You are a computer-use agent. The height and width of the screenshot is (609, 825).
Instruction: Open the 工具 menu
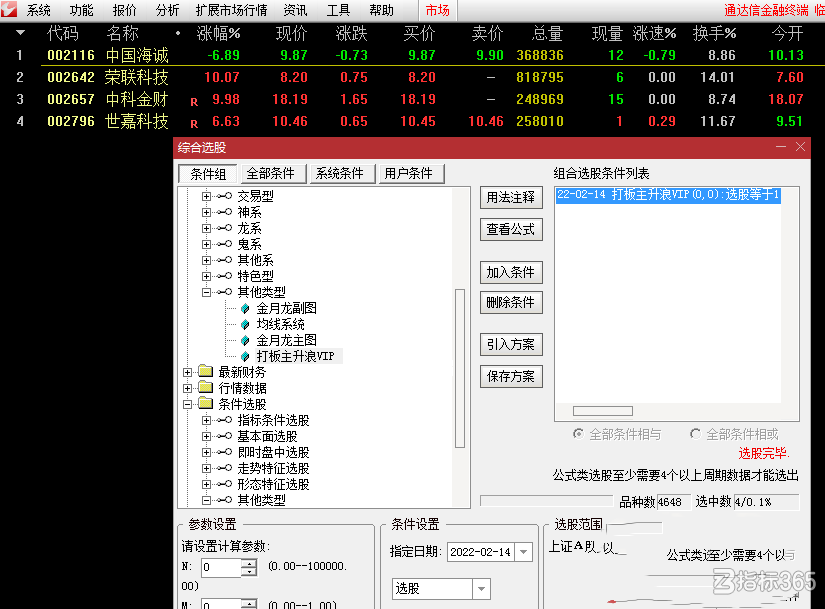tap(338, 10)
